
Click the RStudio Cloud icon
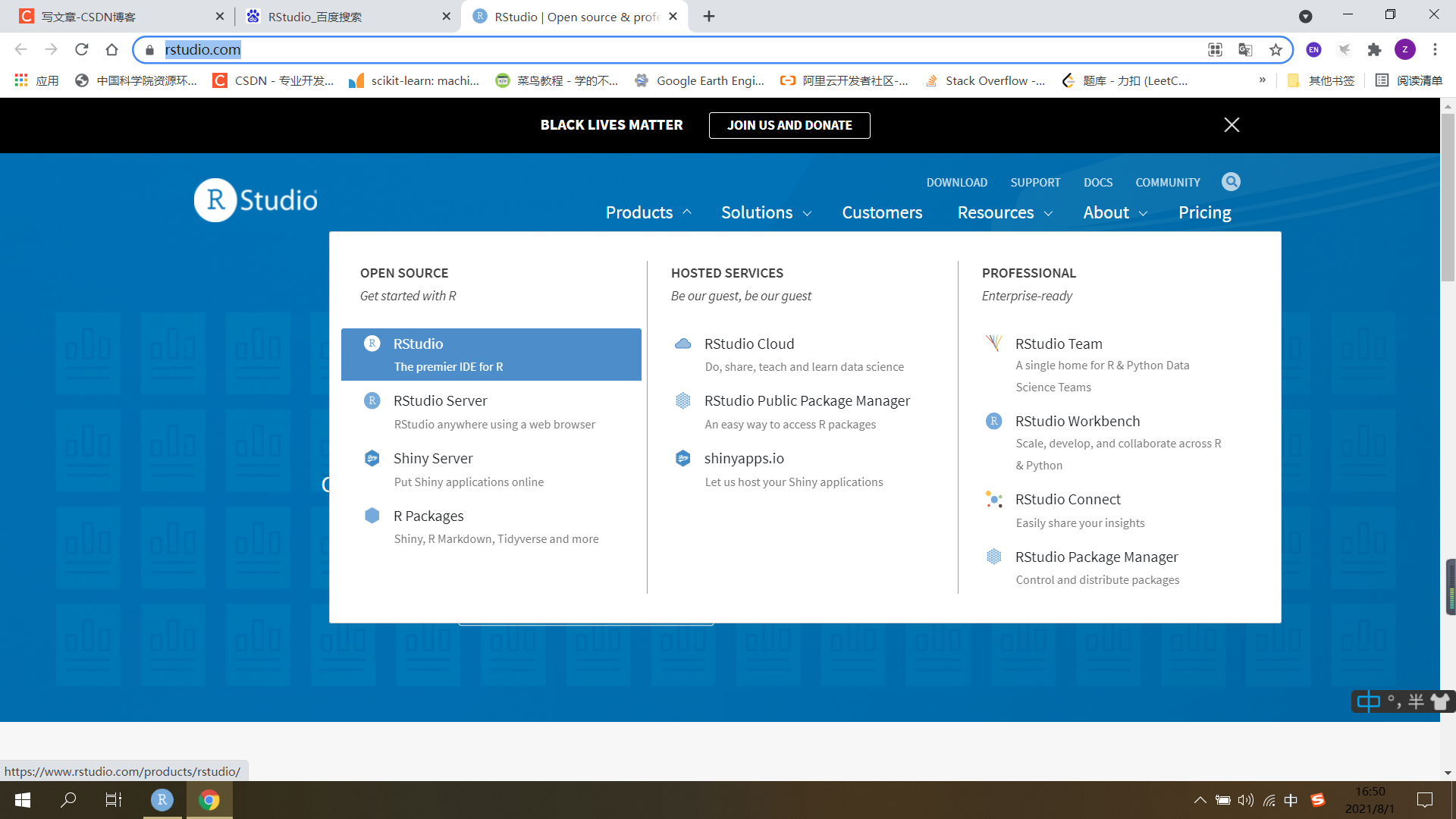coord(682,344)
